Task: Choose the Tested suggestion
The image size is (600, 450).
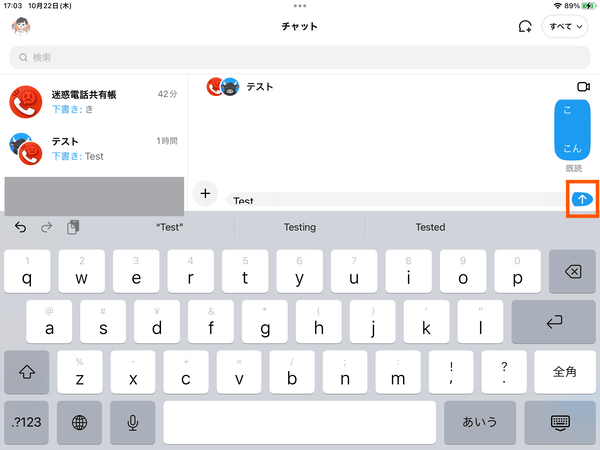Action: coord(430,227)
